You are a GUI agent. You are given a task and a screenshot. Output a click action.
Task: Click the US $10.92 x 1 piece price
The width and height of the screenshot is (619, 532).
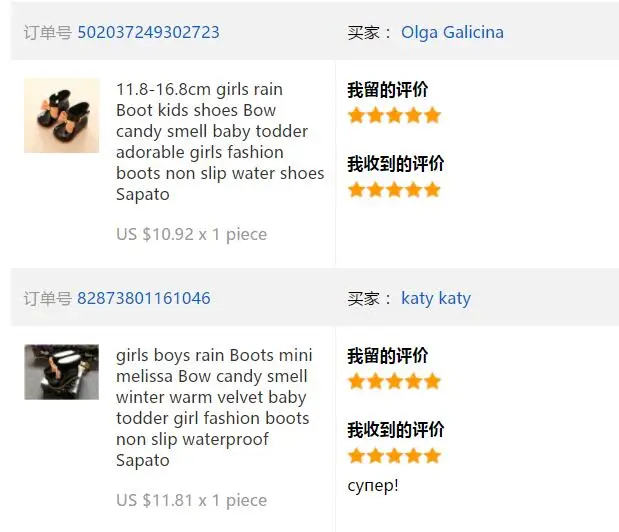coord(191,234)
